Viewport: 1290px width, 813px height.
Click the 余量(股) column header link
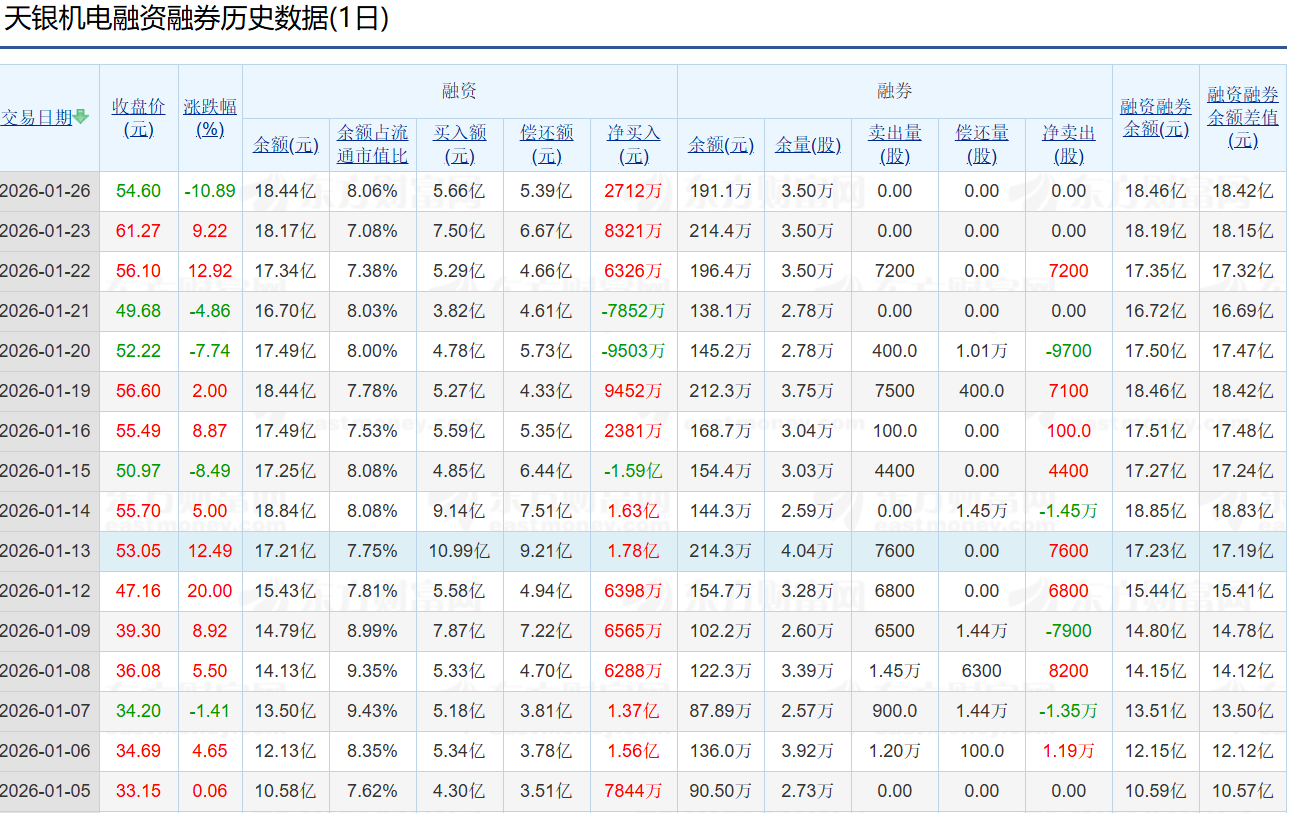808,144
